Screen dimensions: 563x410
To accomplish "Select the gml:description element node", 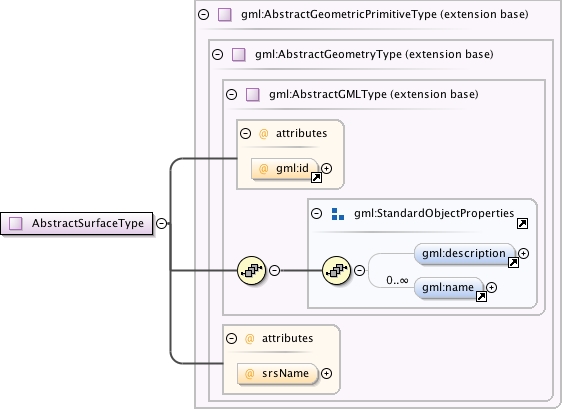I will [x=464, y=253].
